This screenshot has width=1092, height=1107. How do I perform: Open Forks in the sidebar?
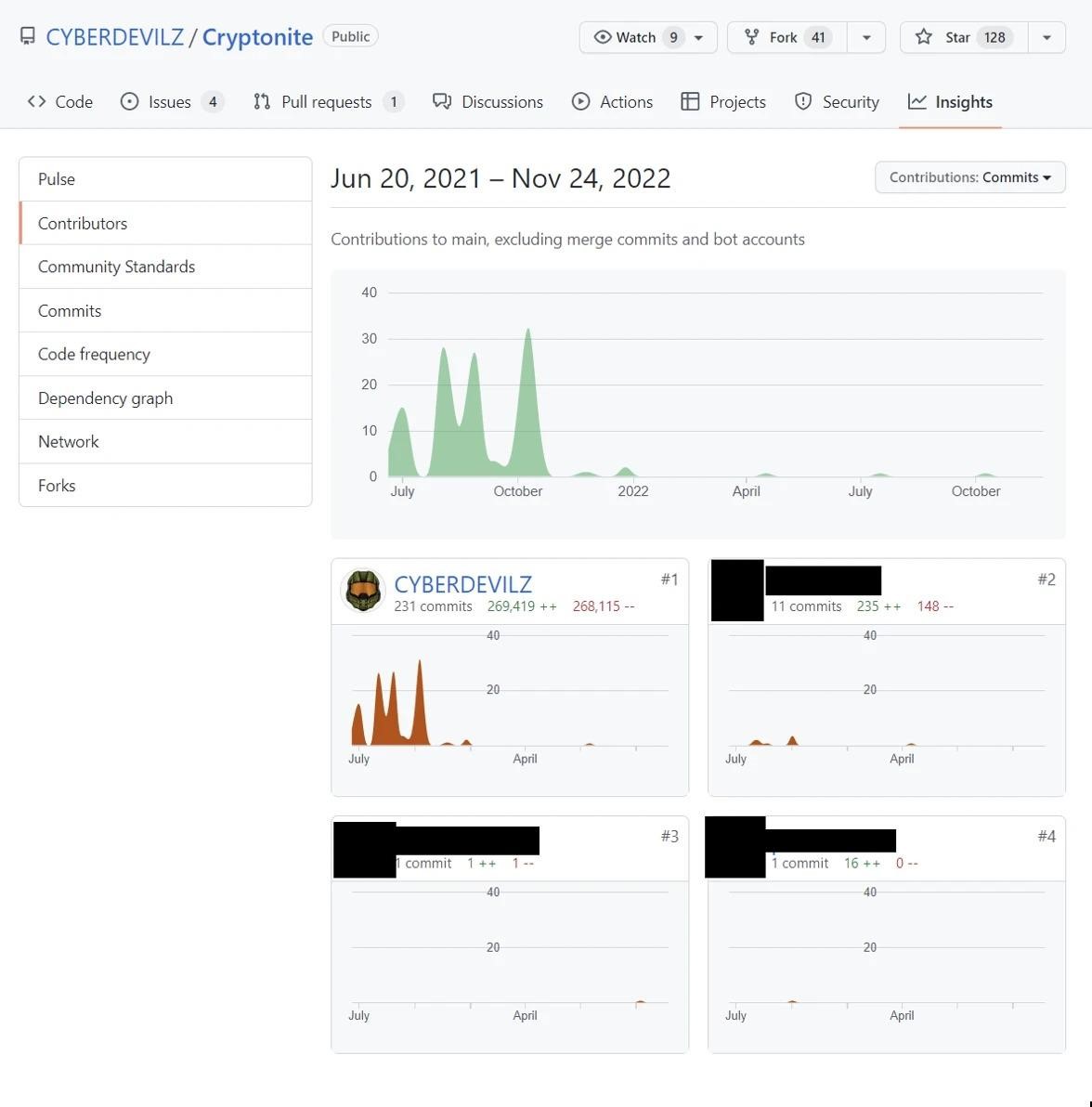coord(165,486)
